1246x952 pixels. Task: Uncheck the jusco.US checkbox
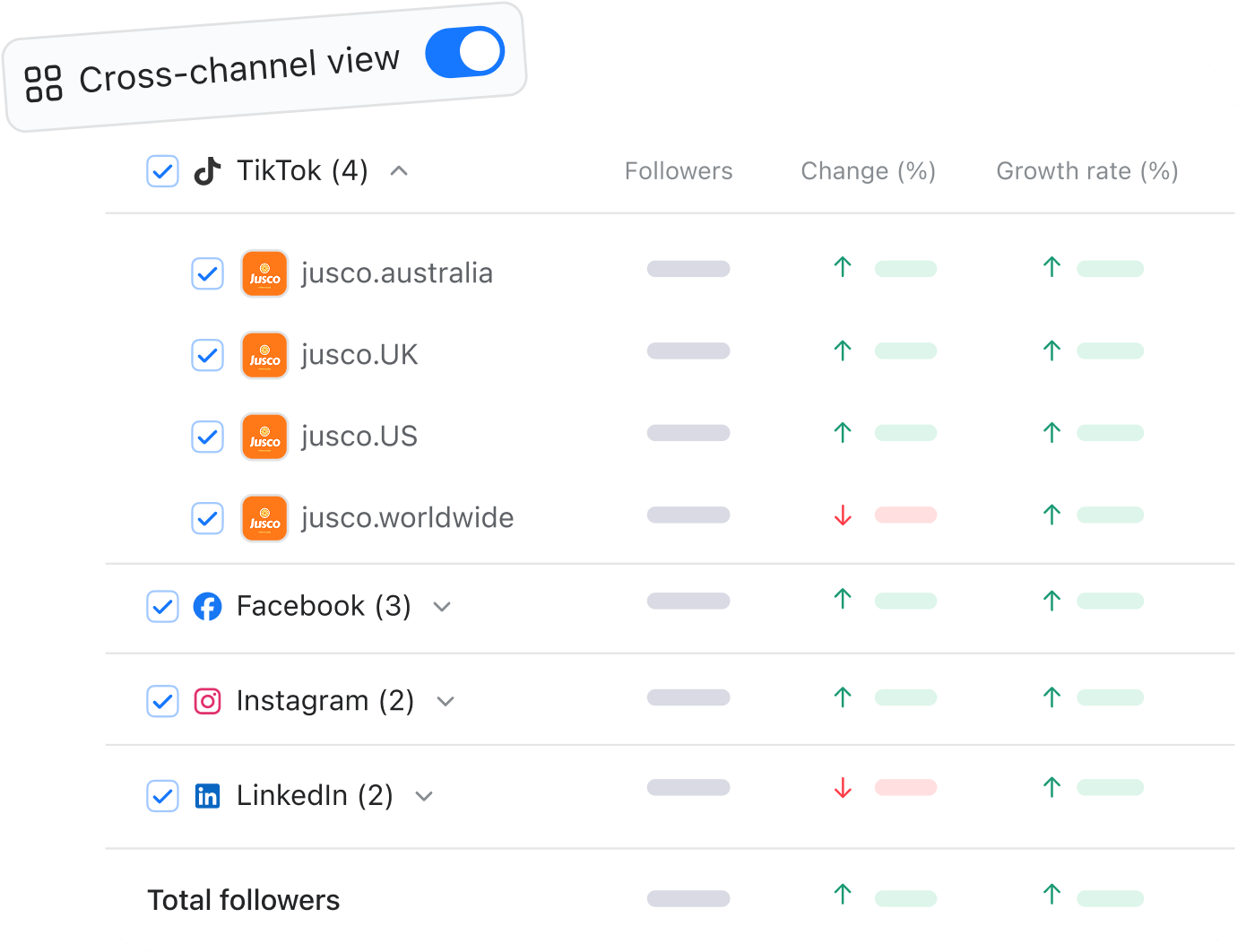point(208,437)
